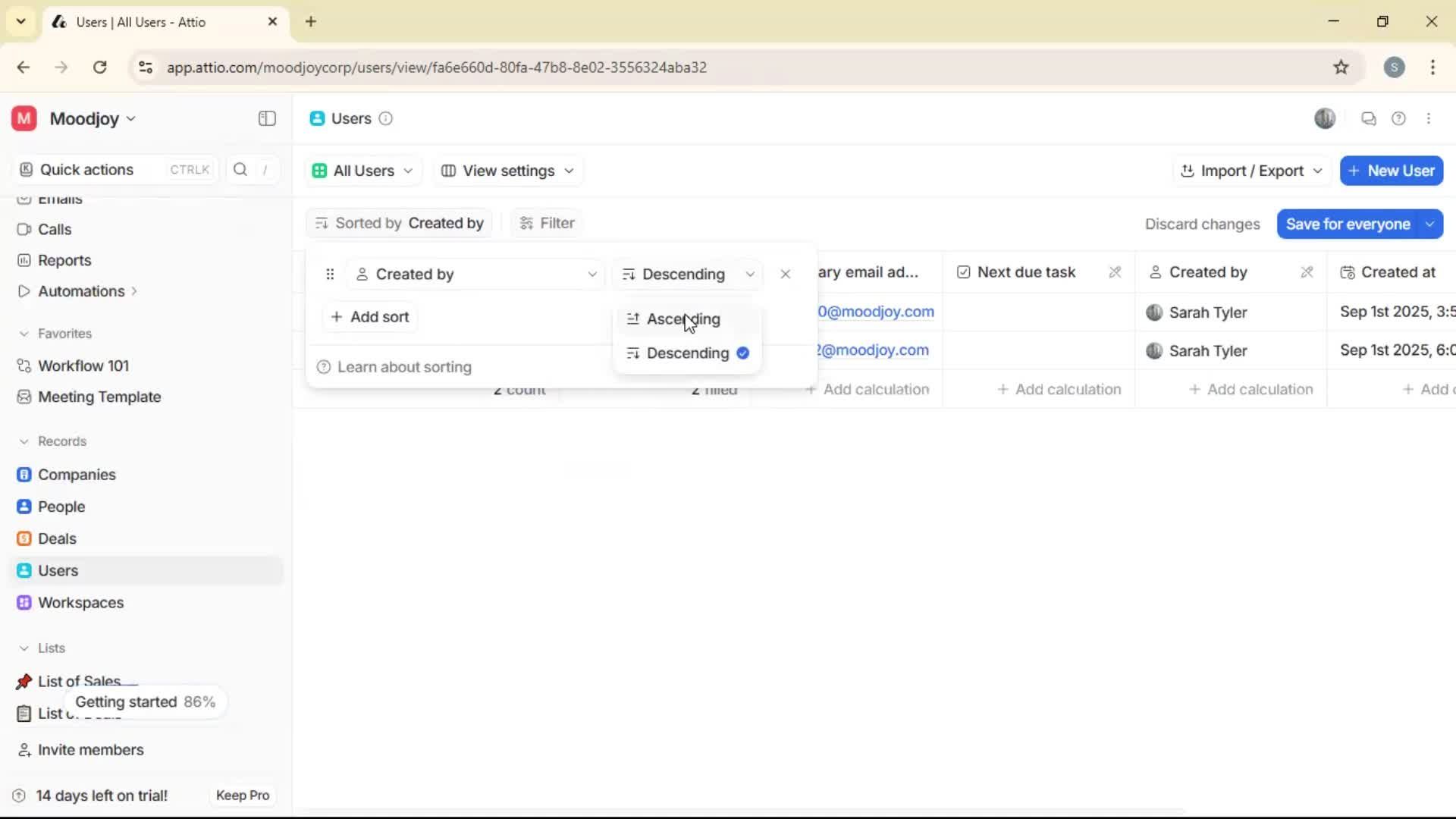The height and width of the screenshot is (819, 1456).
Task: Expand the Save for everyone options chevron
Action: [1430, 224]
